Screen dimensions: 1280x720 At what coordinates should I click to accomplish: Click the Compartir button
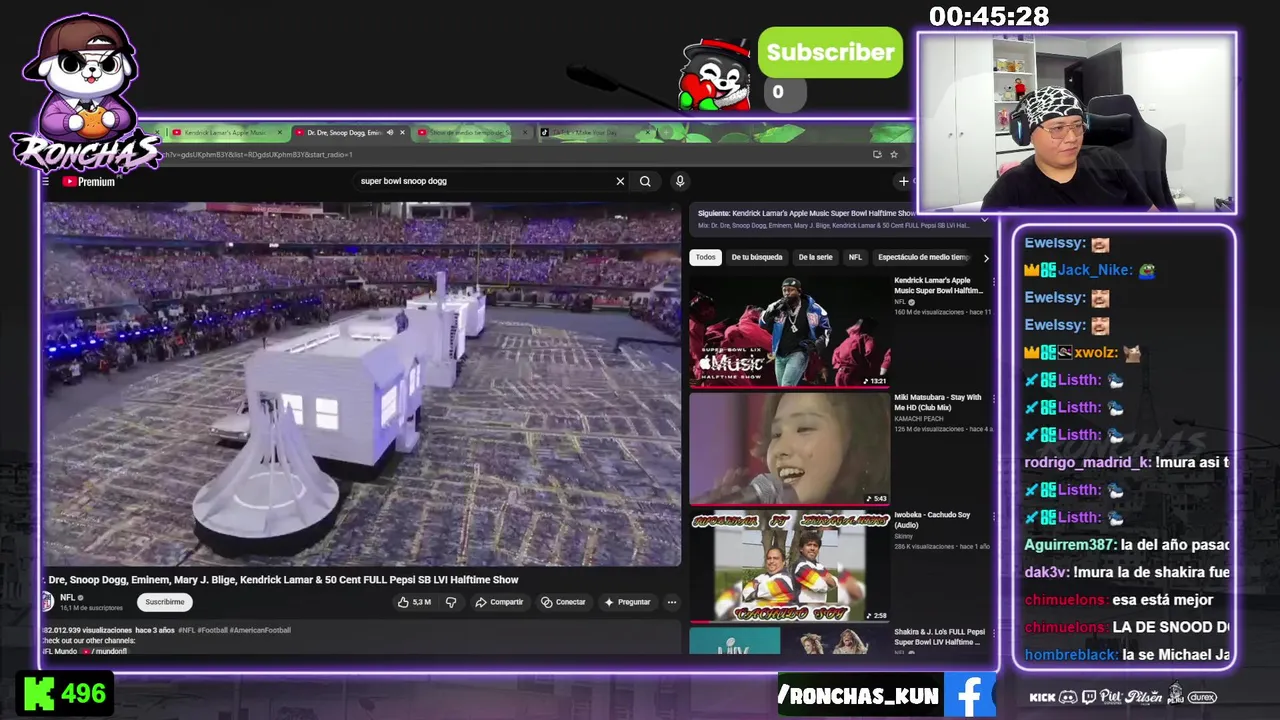tap(499, 602)
